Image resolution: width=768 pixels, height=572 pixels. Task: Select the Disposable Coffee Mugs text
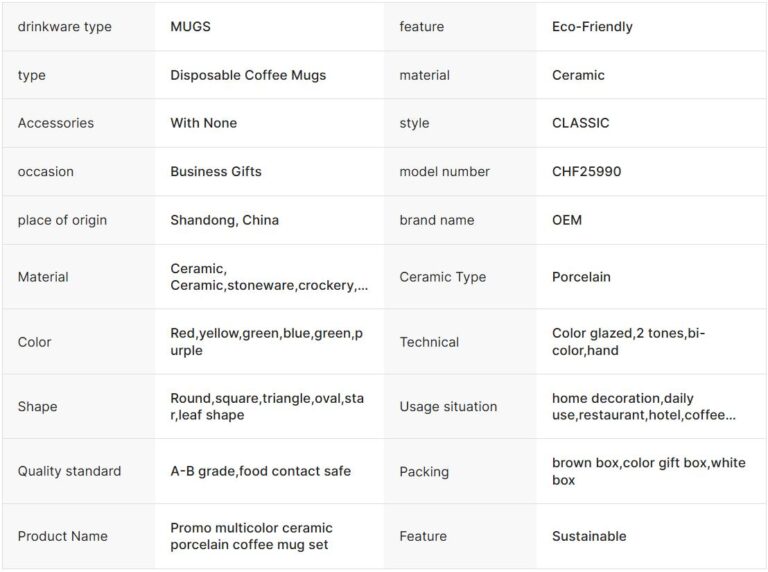pyautogui.click(x=248, y=75)
